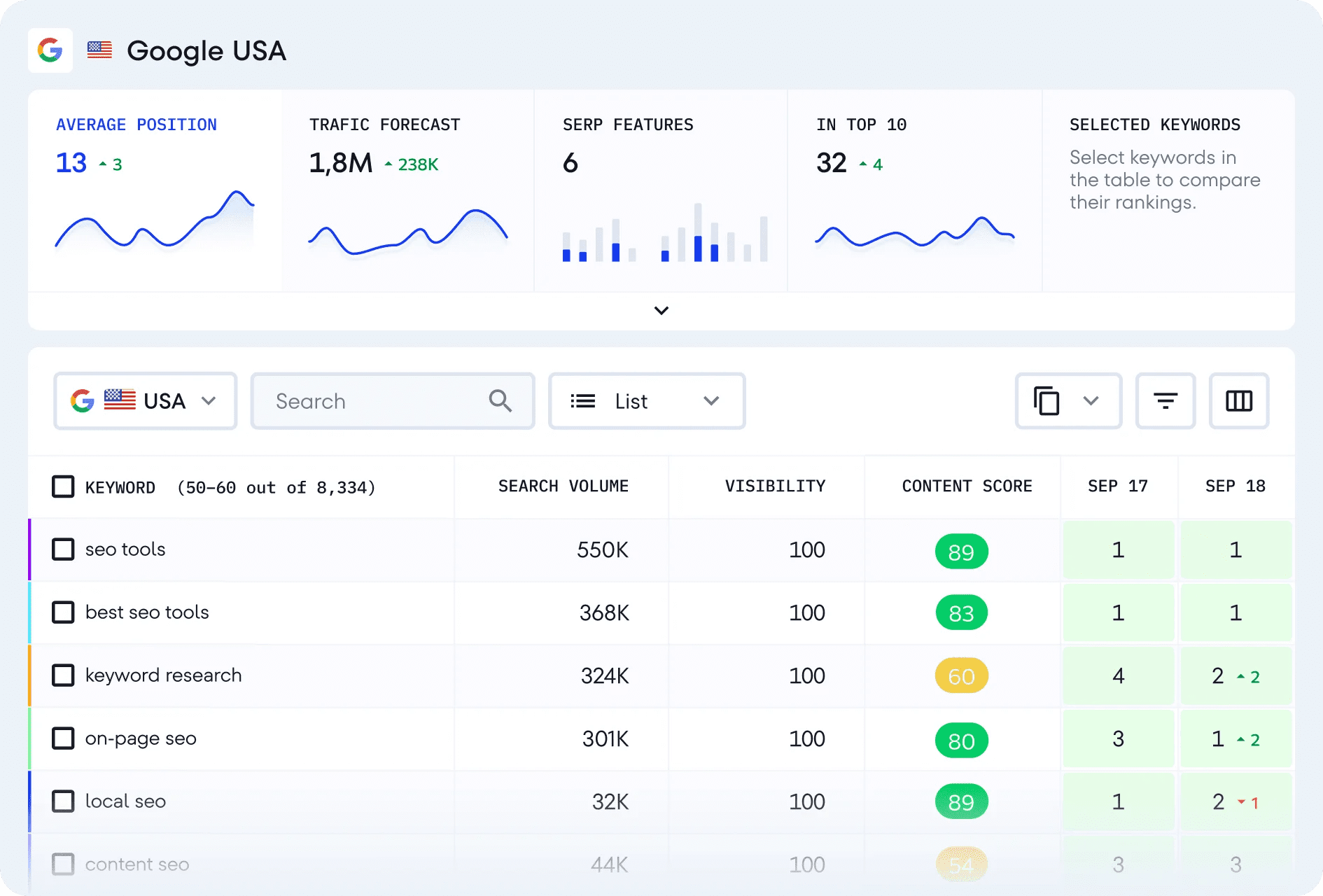Sort by Search Volume column header

(563, 486)
